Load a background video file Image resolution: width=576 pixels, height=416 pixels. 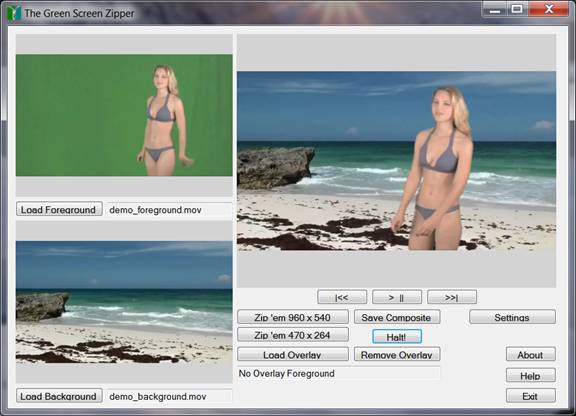point(59,396)
